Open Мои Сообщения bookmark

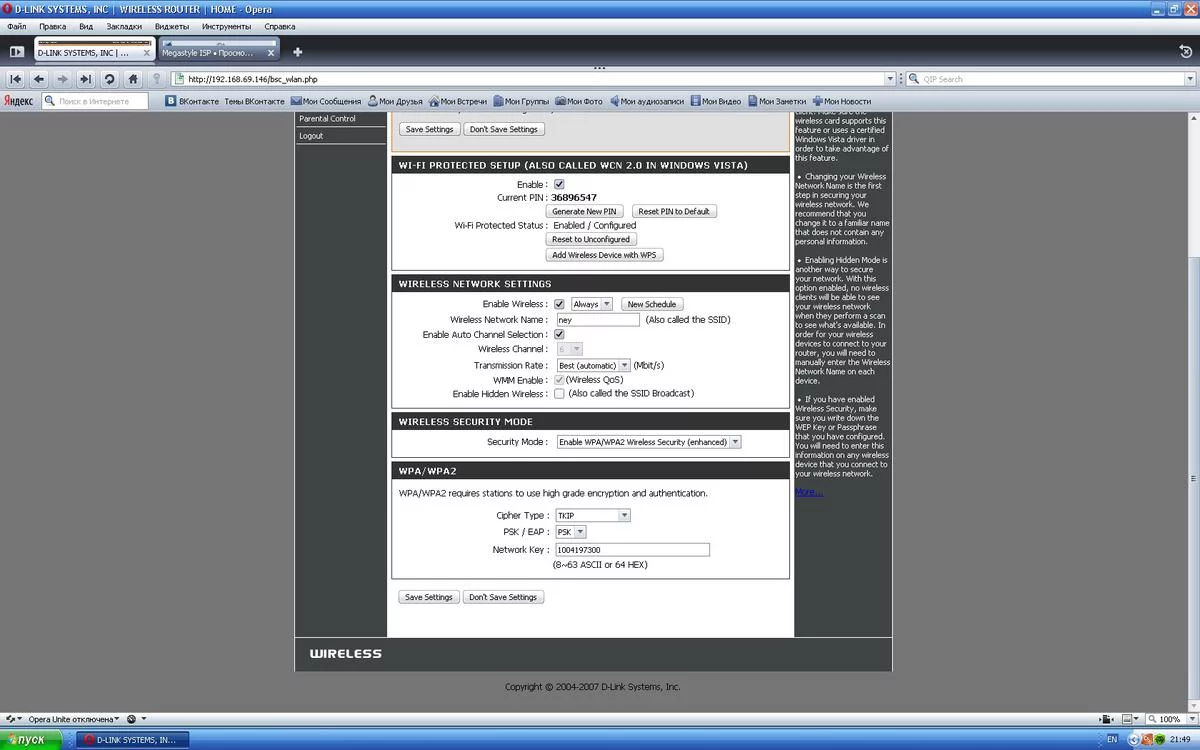[326, 101]
